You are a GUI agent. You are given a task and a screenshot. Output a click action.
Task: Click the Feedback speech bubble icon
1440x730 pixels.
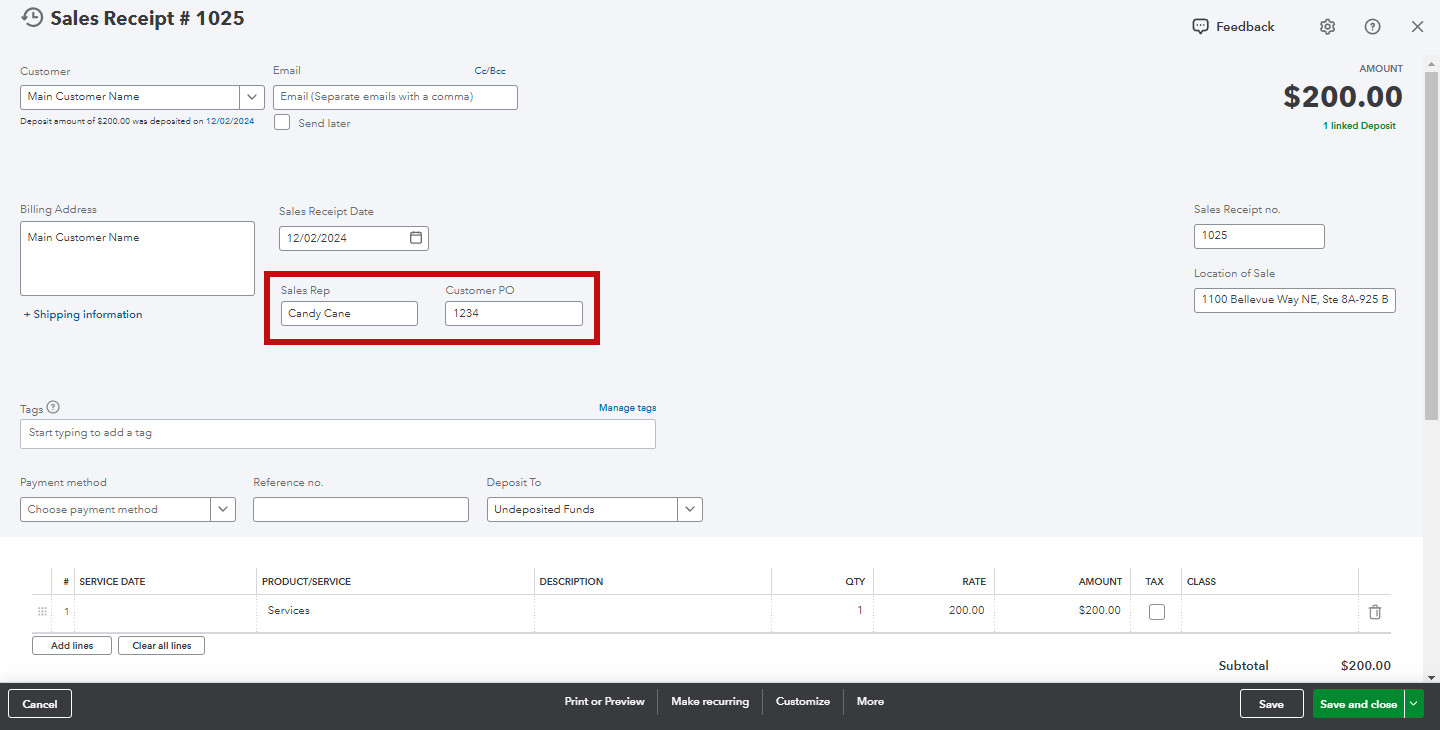pyautogui.click(x=1200, y=27)
